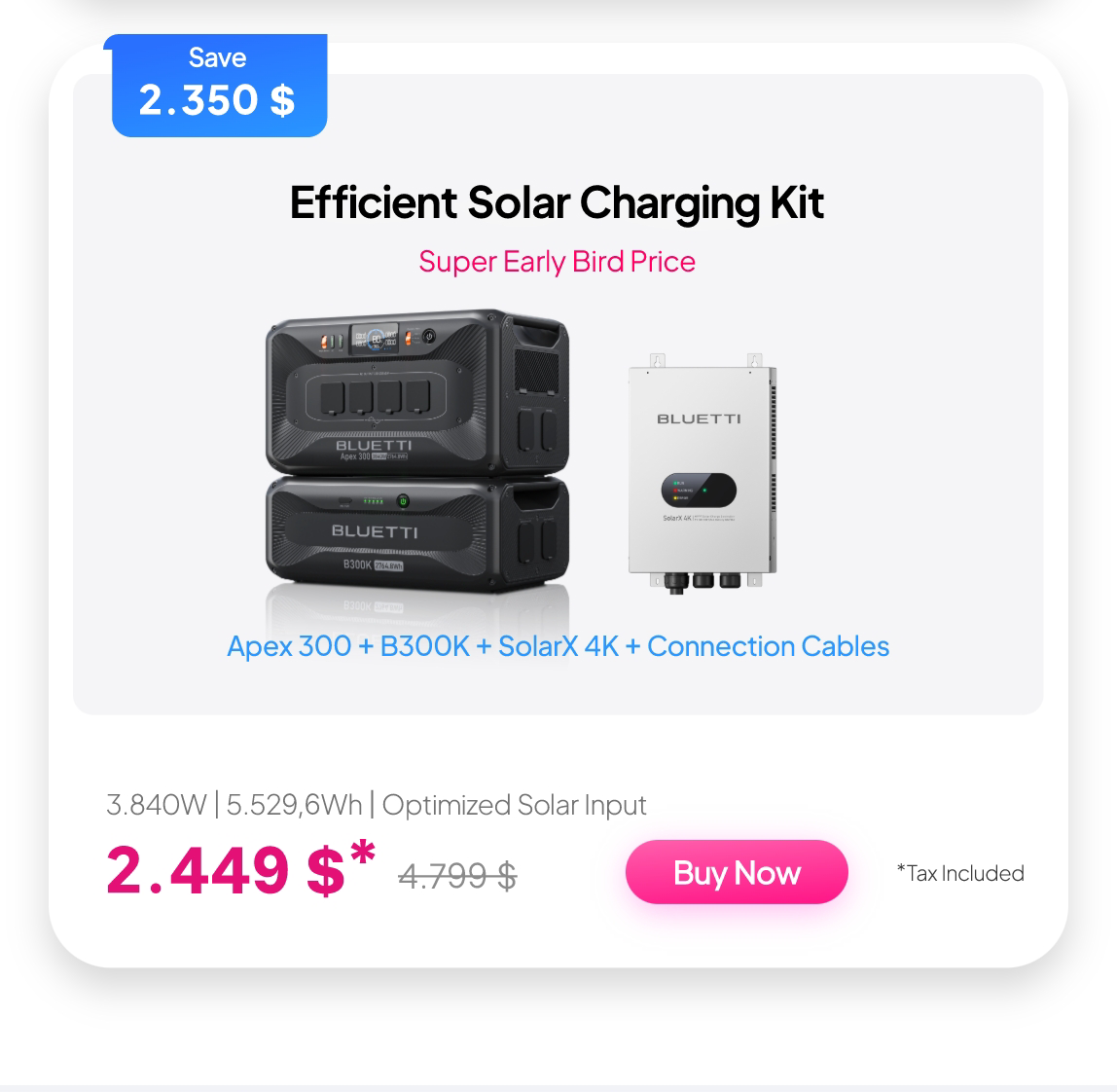Viewport: 1117px width, 1092px height.
Task: Select the SolarX 4K controller image
Action: [x=703, y=473]
